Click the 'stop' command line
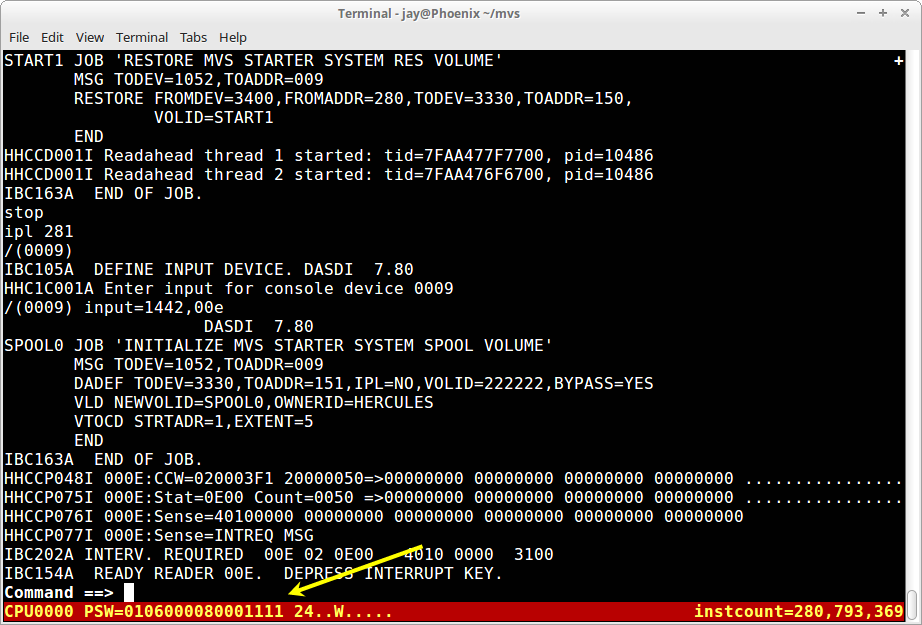Screen dimensions: 922x625 point(24,212)
